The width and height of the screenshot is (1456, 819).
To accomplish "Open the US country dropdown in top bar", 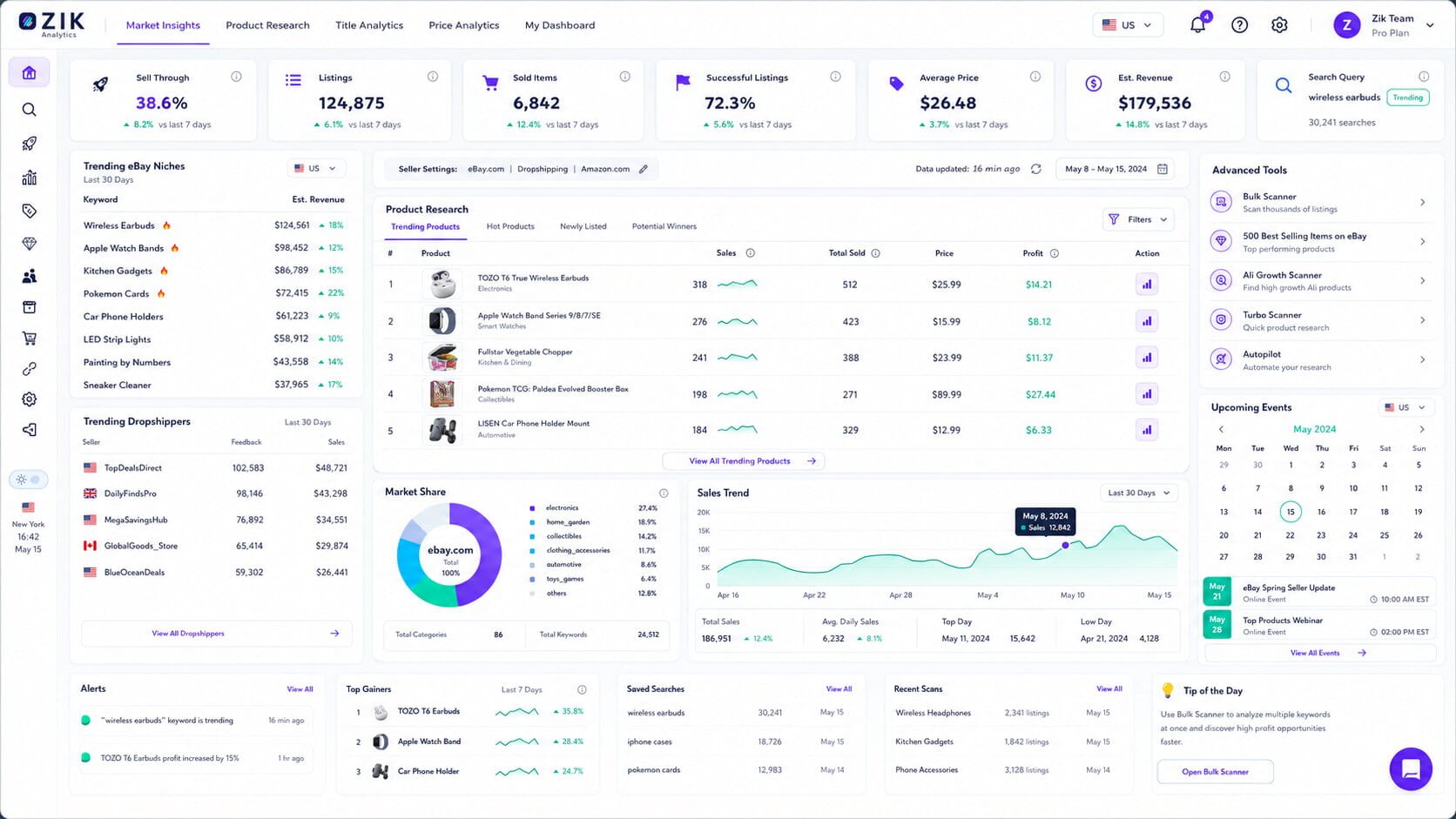I will 1128,25.
